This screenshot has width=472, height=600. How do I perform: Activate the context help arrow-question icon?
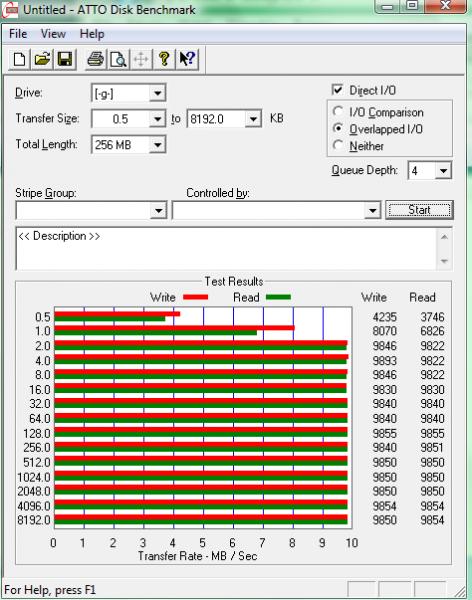tap(187, 59)
